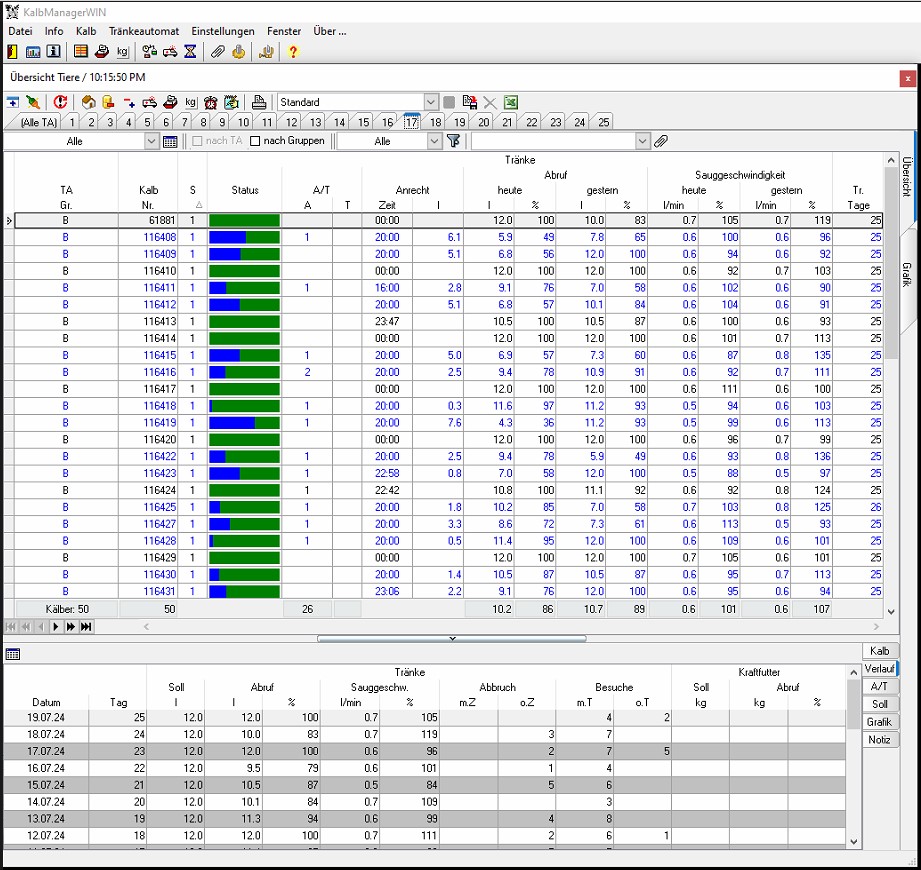Enable the 'nach Gruppen' checkbox
Screen dimensions: 921x870
tap(255, 141)
